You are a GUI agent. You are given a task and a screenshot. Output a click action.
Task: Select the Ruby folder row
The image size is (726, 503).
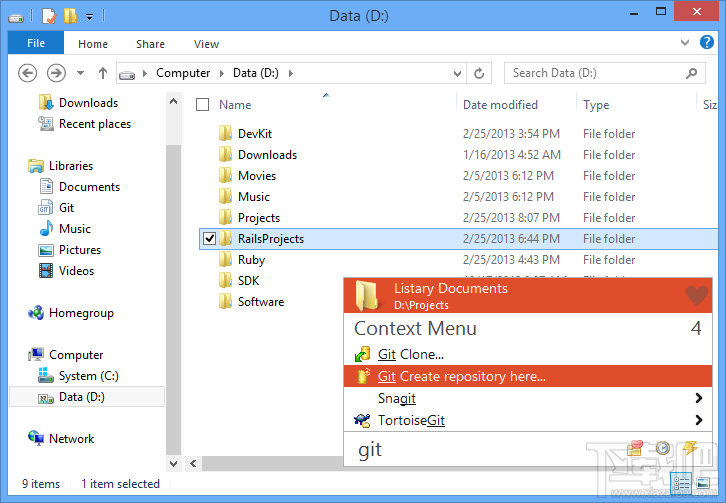tap(458, 259)
